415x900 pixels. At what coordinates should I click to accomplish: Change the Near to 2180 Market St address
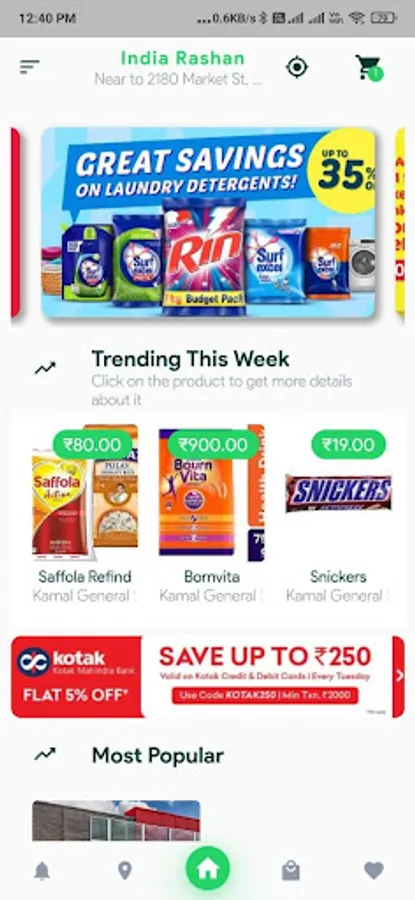[x=178, y=80]
